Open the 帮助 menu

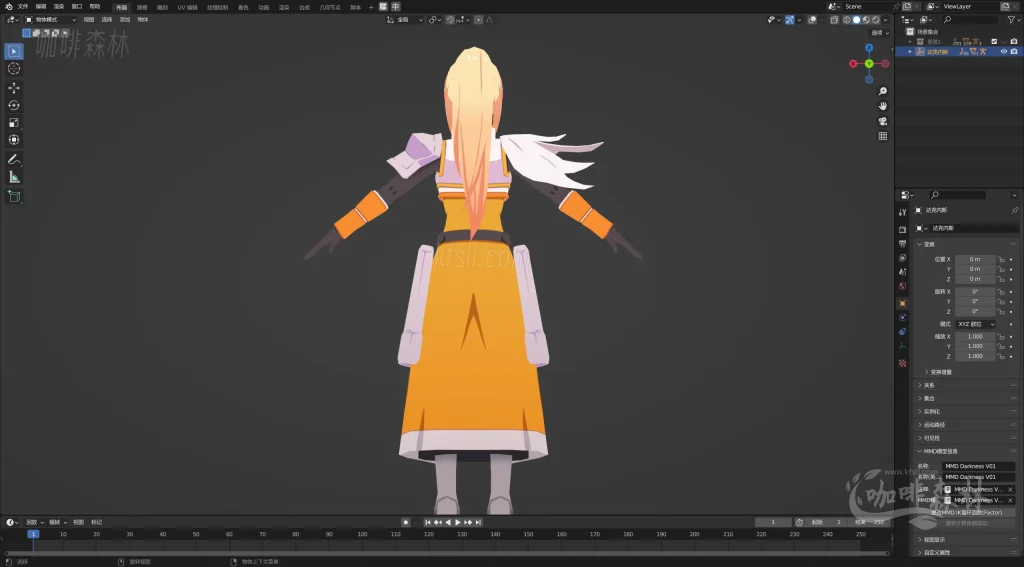(x=95, y=7)
